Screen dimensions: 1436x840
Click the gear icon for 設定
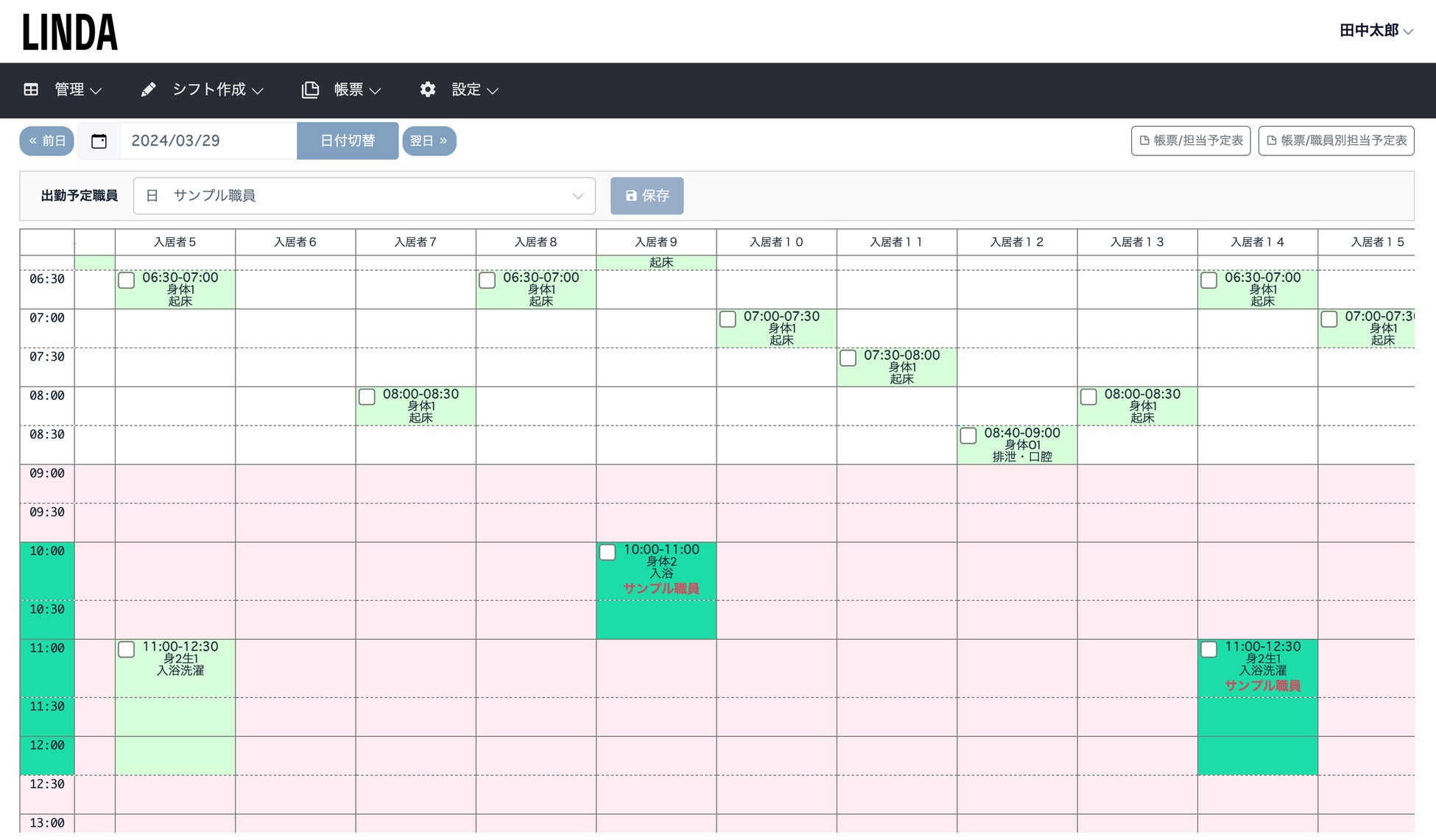[x=428, y=90]
